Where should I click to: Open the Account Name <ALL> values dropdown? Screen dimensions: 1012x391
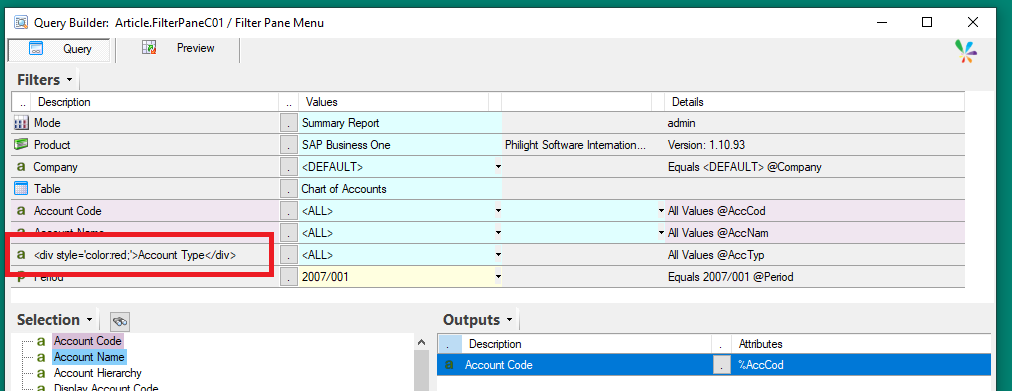point(498,232)
